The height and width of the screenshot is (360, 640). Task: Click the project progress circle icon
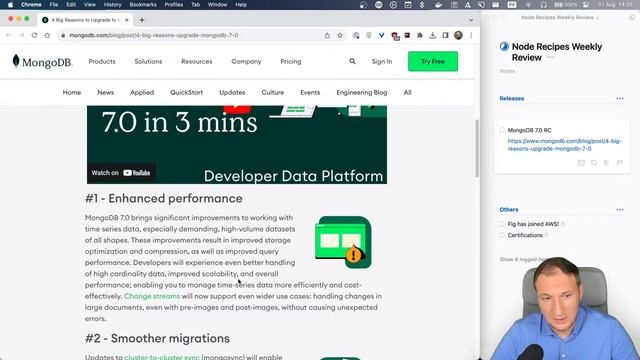pos(504,47)
